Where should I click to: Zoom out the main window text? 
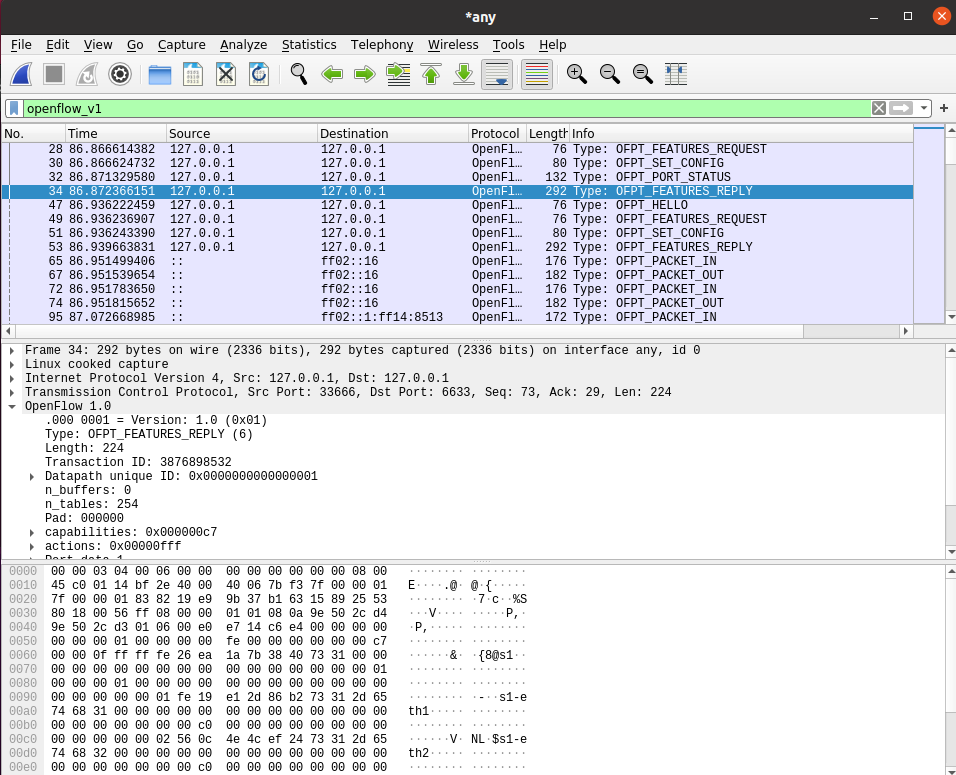click(610, 74)
